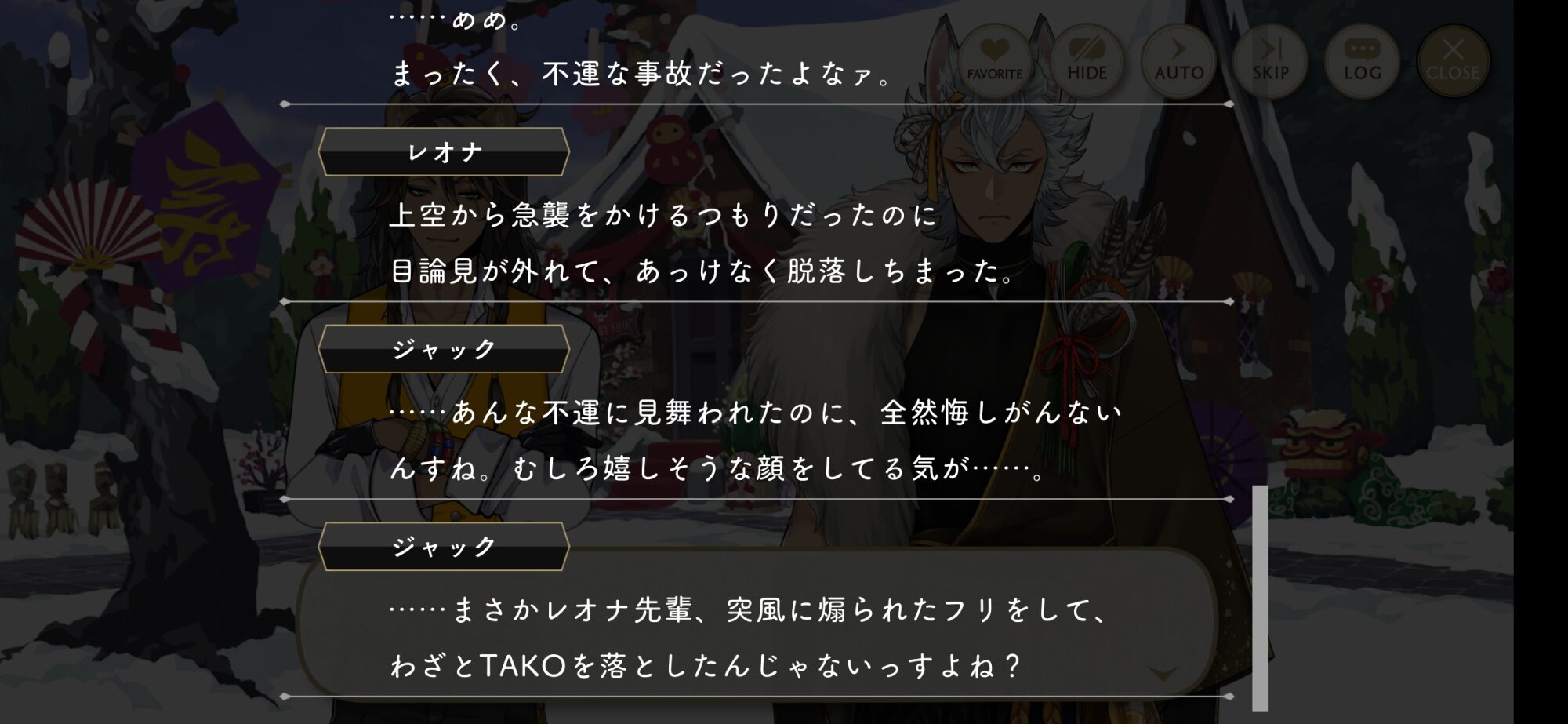Select the last ジャック name plate
The height and width of the screenshot is (724, 1568).
(x=444, y=547)
